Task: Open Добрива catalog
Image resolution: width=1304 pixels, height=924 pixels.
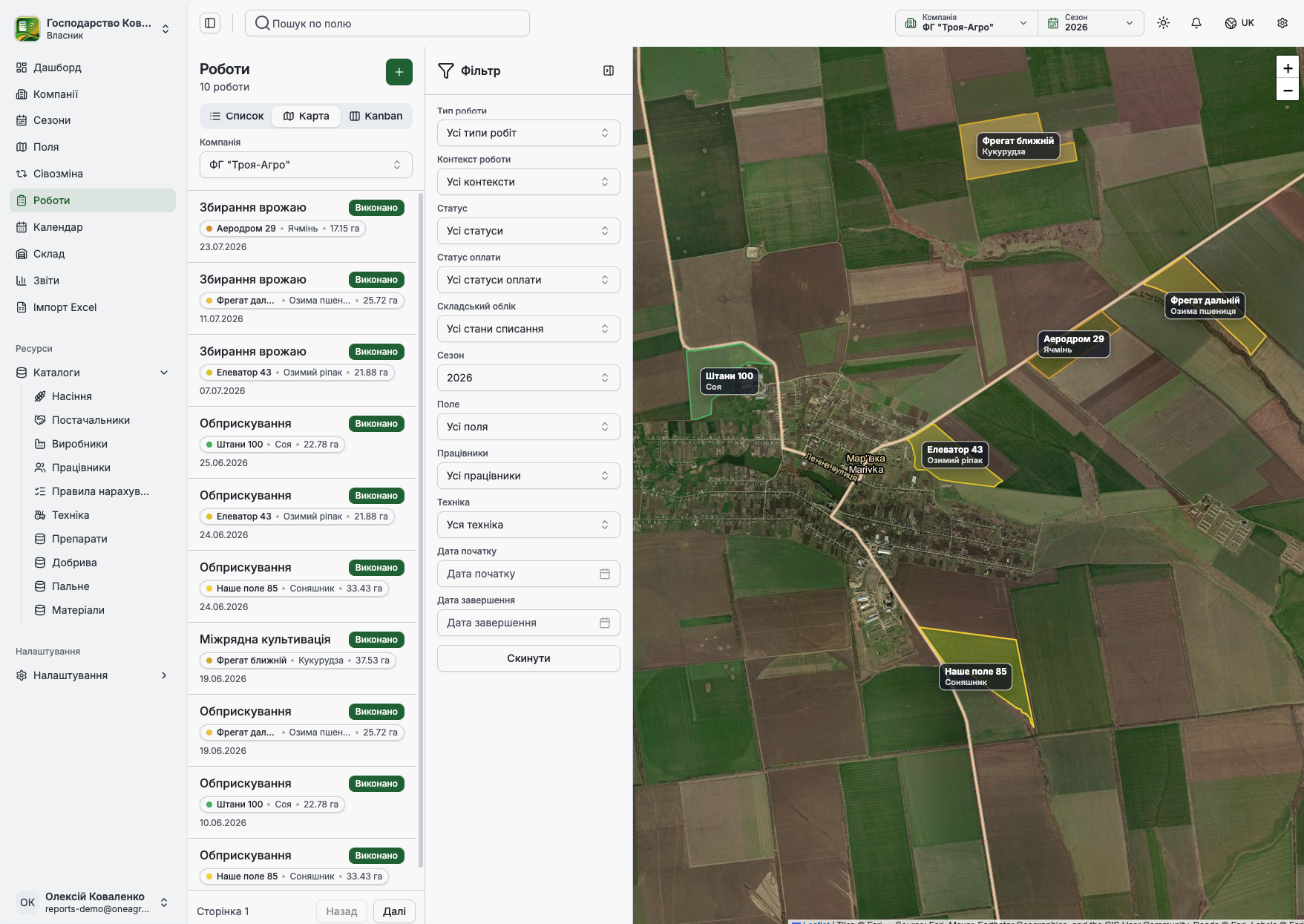Action: (102, 563)
